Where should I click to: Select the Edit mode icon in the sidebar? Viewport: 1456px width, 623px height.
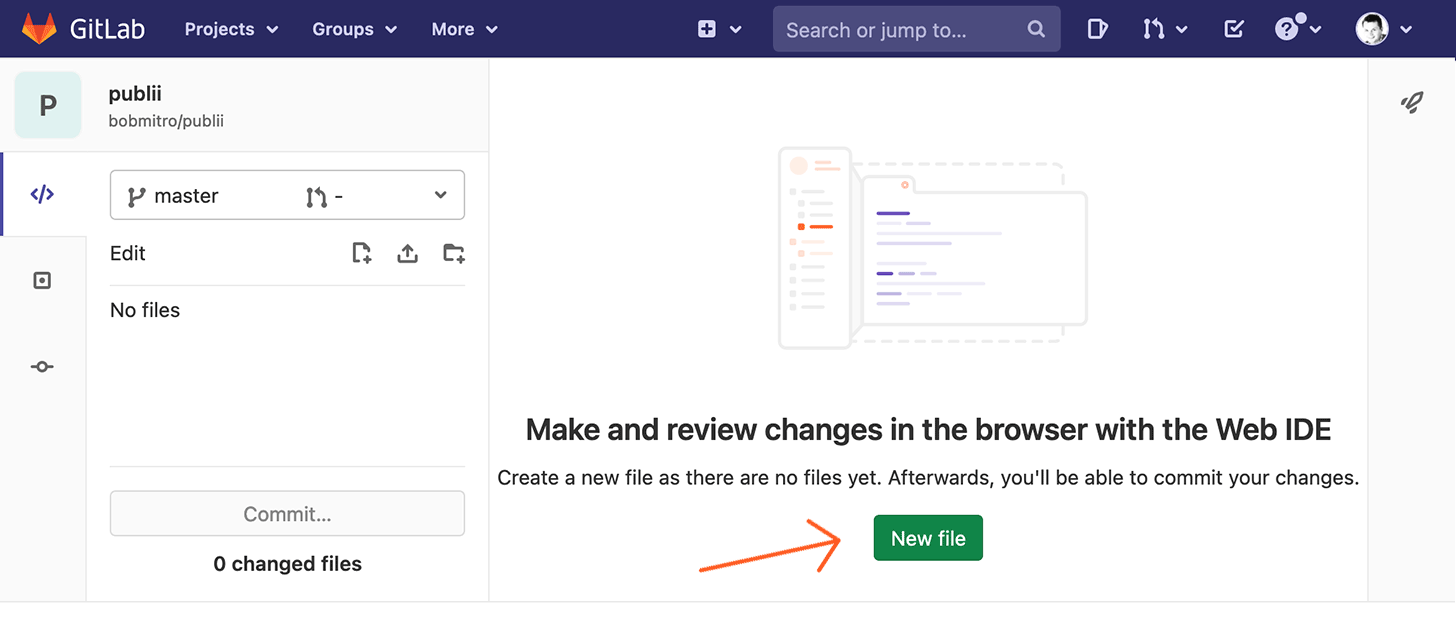point(41,194)
